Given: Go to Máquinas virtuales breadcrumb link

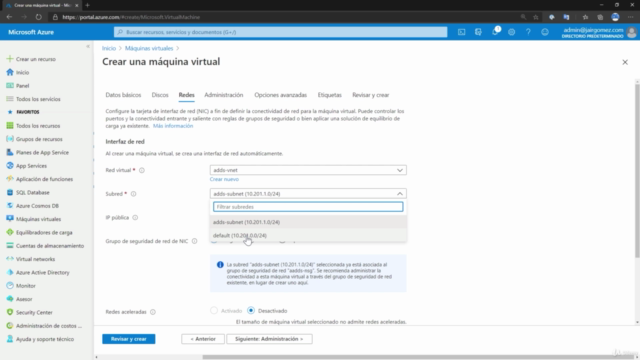Looking at the screenshot, I should coord(149,48).
